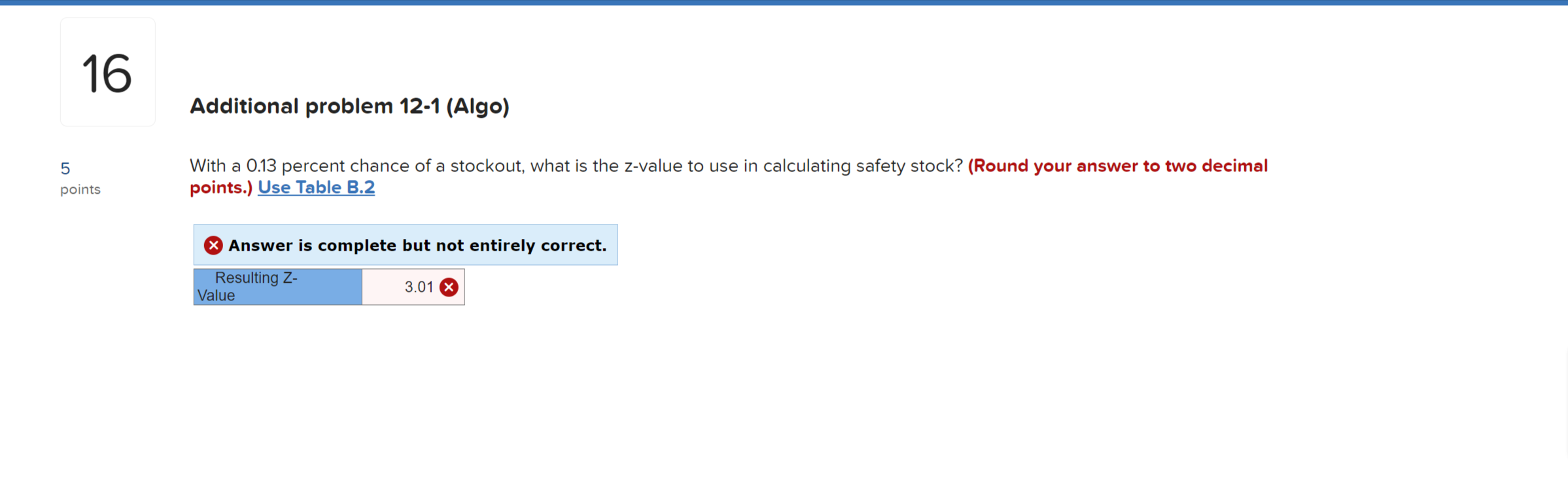Click the error badge in 'Answer is complete' message
The height and width of the screenshot is (485, 1568).
[x=213, y=245]
